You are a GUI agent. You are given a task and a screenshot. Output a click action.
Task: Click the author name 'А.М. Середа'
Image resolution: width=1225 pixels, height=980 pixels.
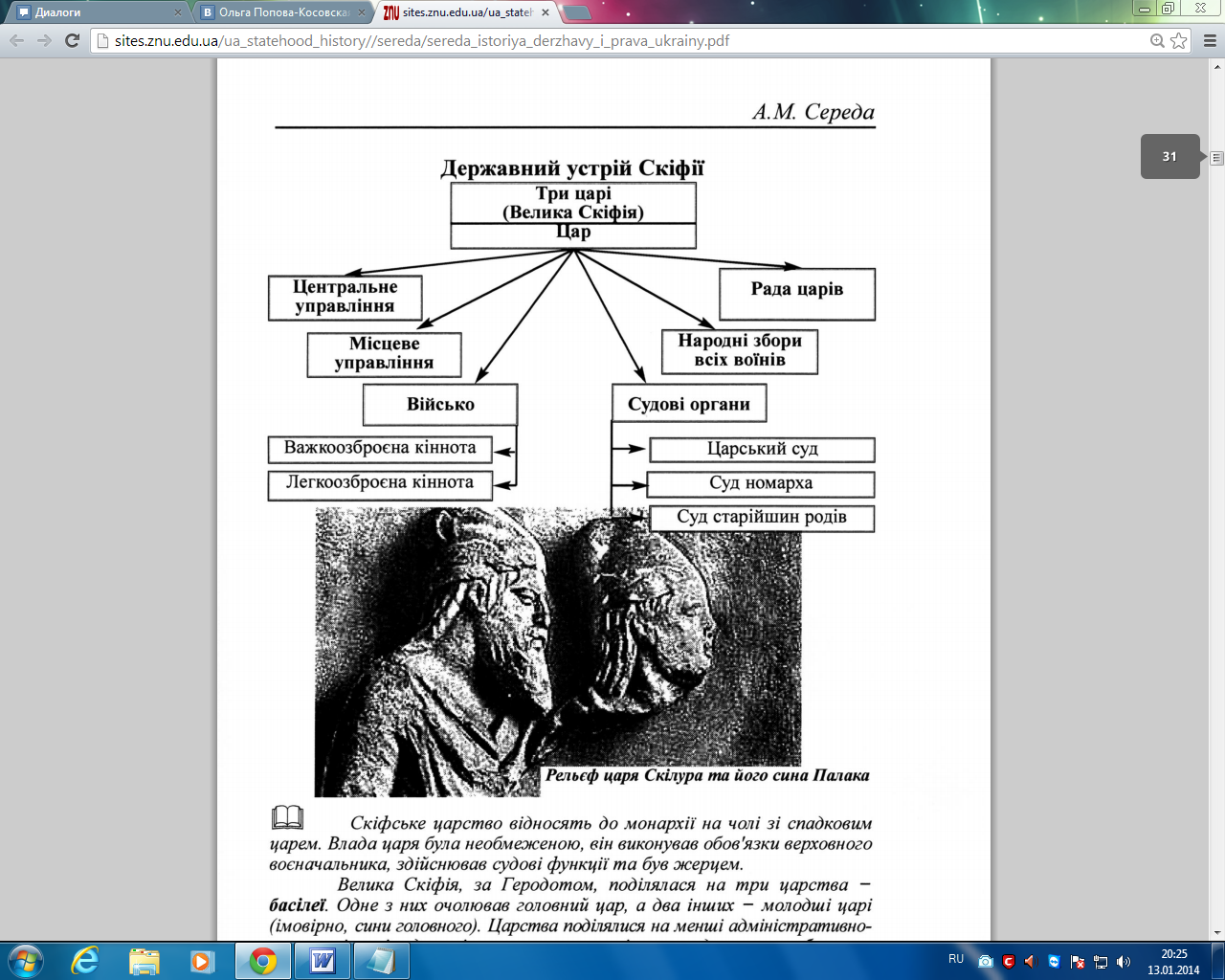pos(813,112)
